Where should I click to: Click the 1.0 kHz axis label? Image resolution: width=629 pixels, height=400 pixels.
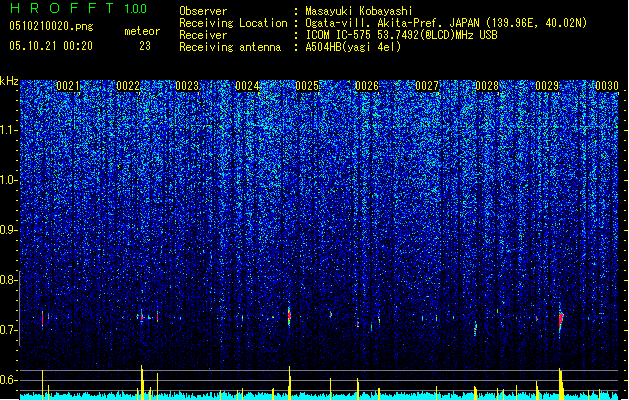pyautogui.click(x=8, y=180)
